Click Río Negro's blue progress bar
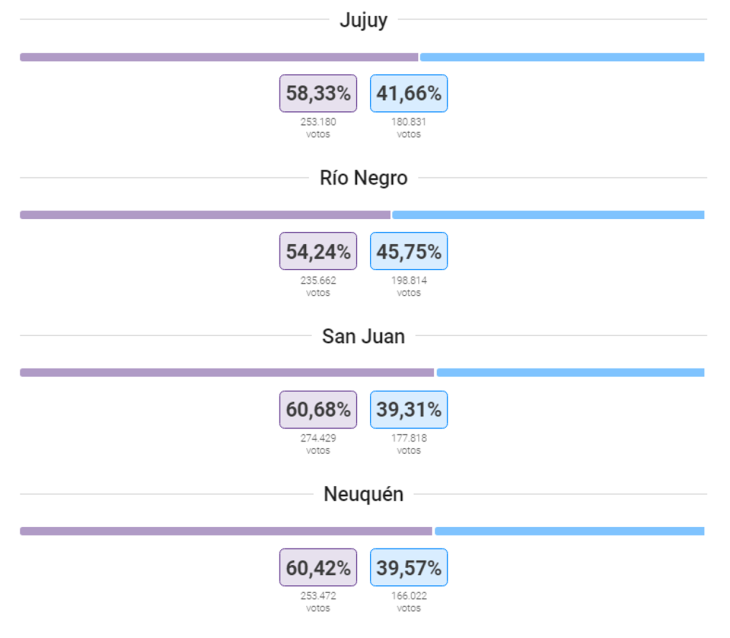730x638 pixels. tap(548, 215)
